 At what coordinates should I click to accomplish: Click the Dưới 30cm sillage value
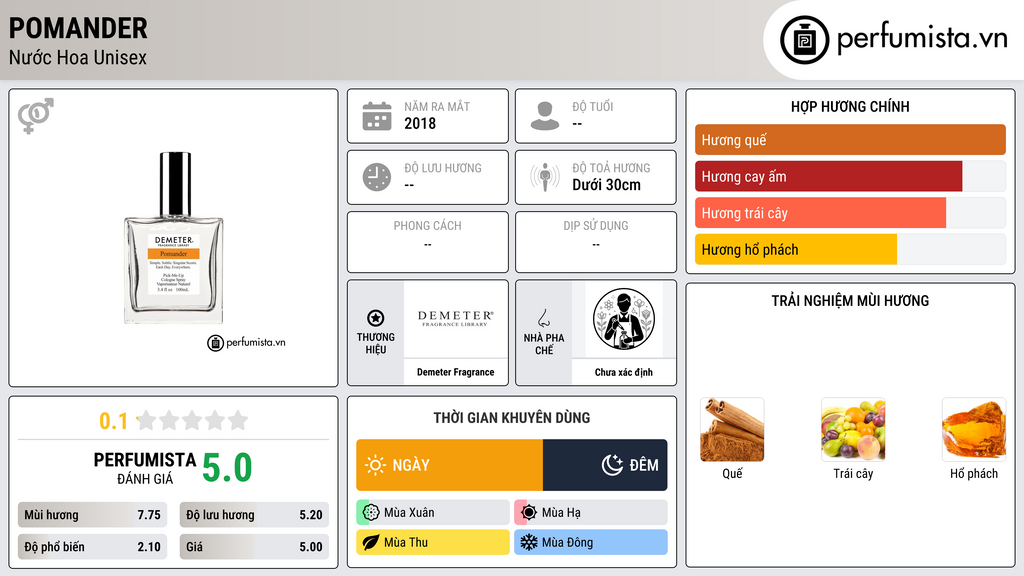[x=607, y=185]
